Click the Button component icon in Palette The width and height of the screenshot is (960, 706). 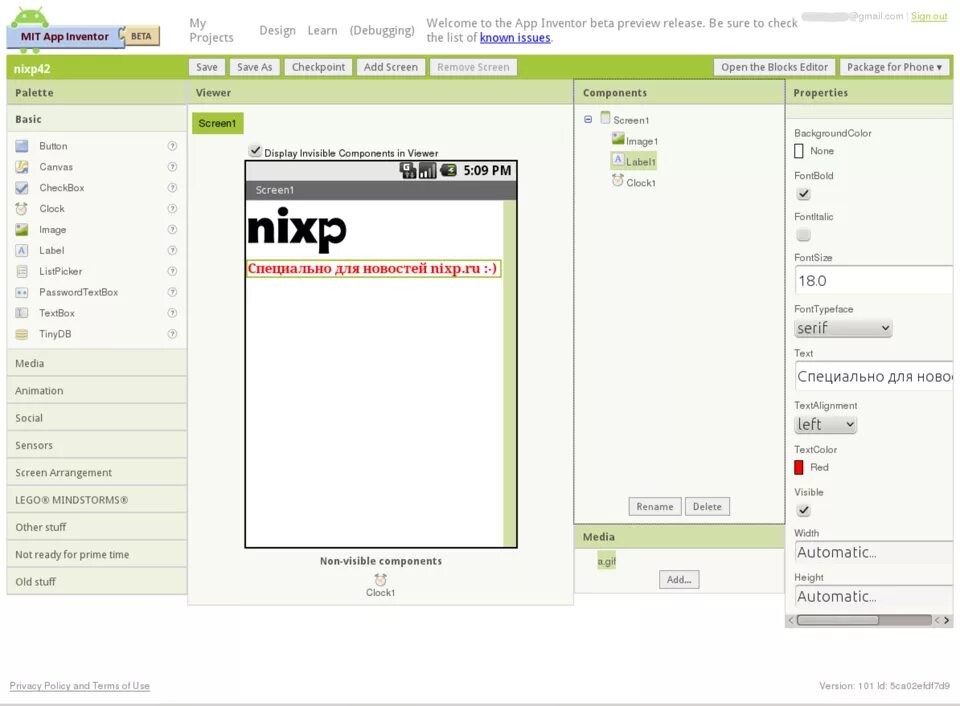point(22,146)
